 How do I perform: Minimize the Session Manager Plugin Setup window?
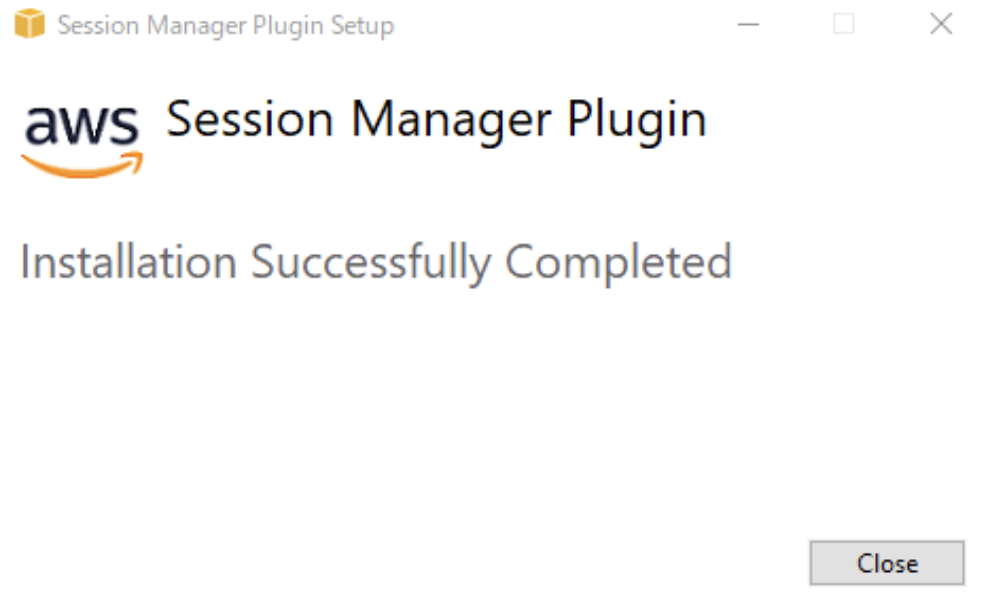coord(748,24)
